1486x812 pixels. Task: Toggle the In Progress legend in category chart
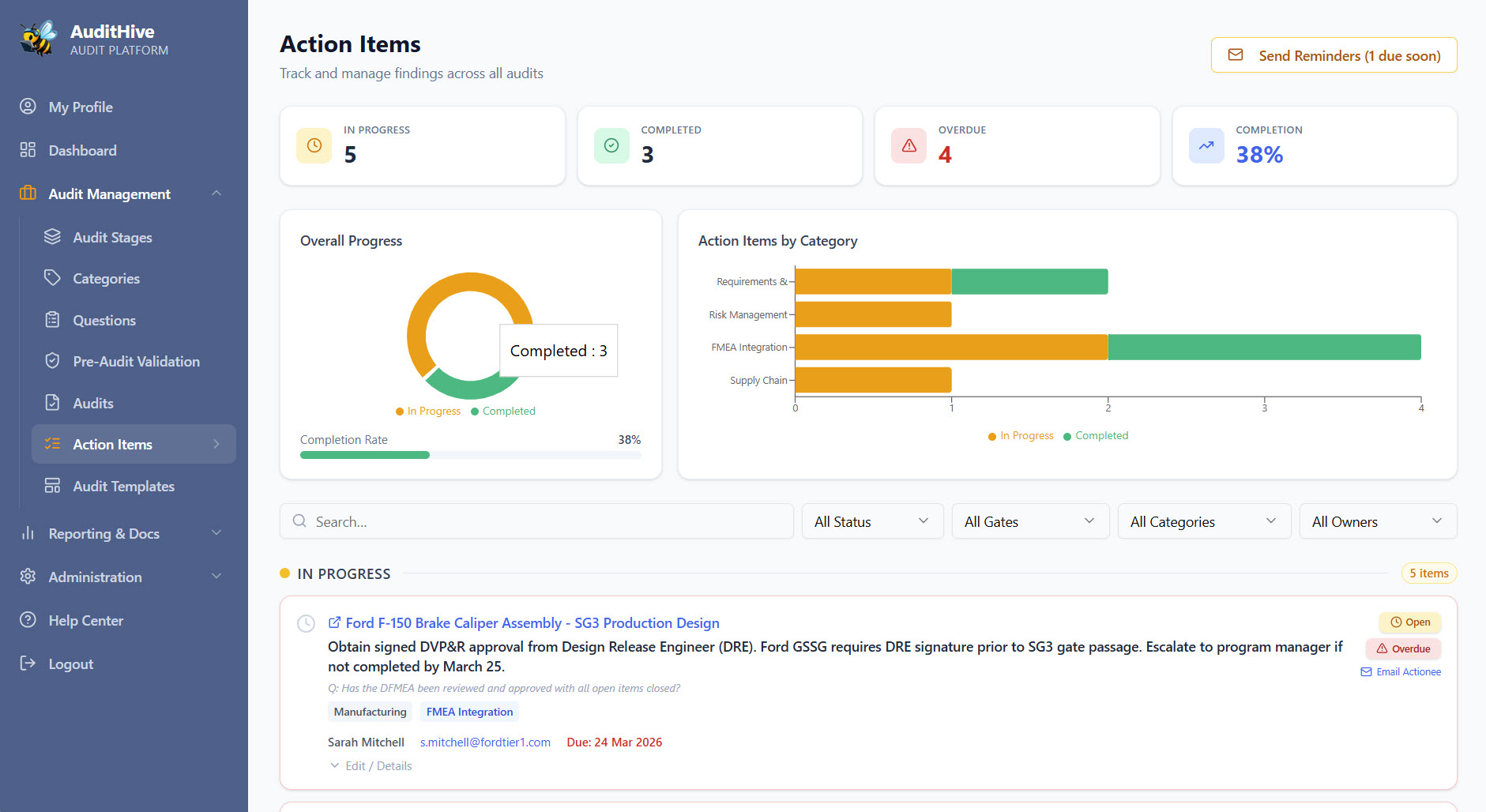tap(1020, 436)
